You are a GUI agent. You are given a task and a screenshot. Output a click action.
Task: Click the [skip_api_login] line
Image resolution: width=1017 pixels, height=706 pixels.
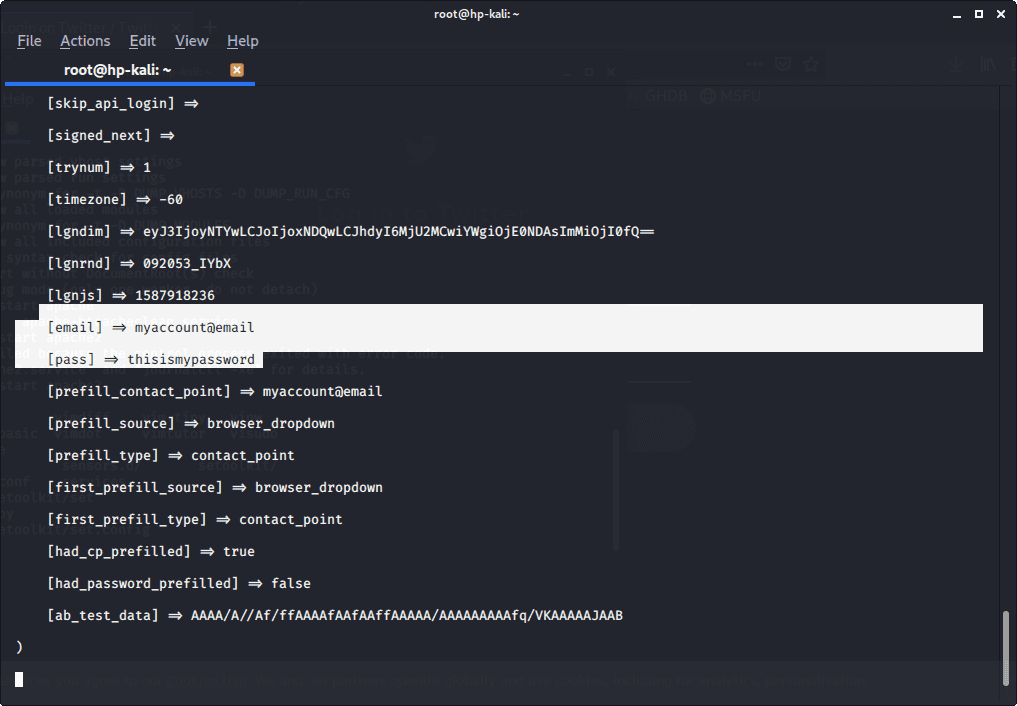[123, 103]
